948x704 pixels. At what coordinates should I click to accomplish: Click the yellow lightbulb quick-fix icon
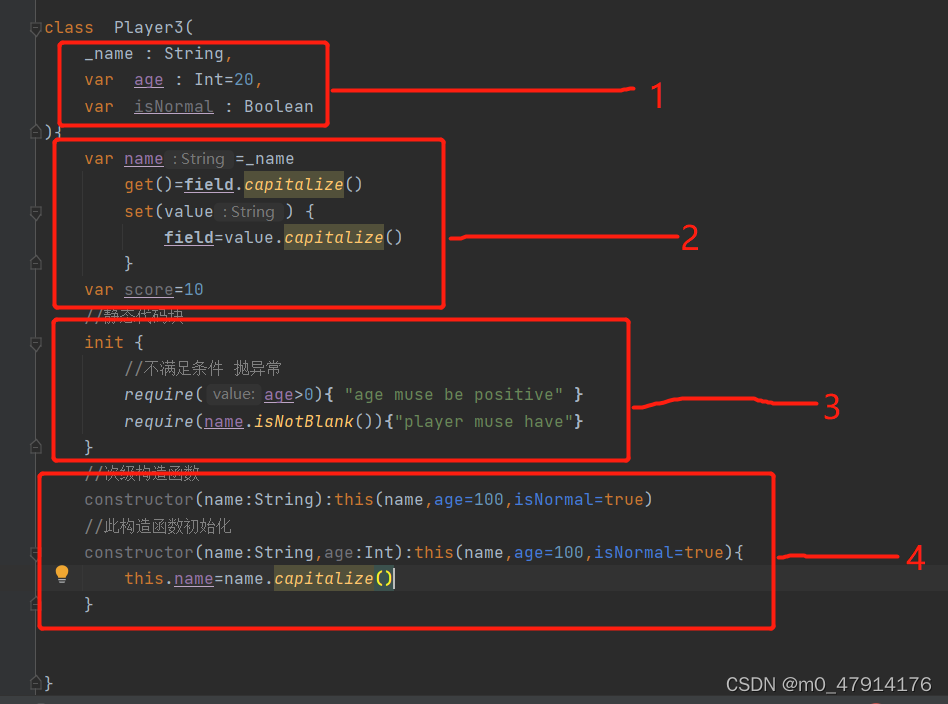pyautogui.click(x=62, y=574)
